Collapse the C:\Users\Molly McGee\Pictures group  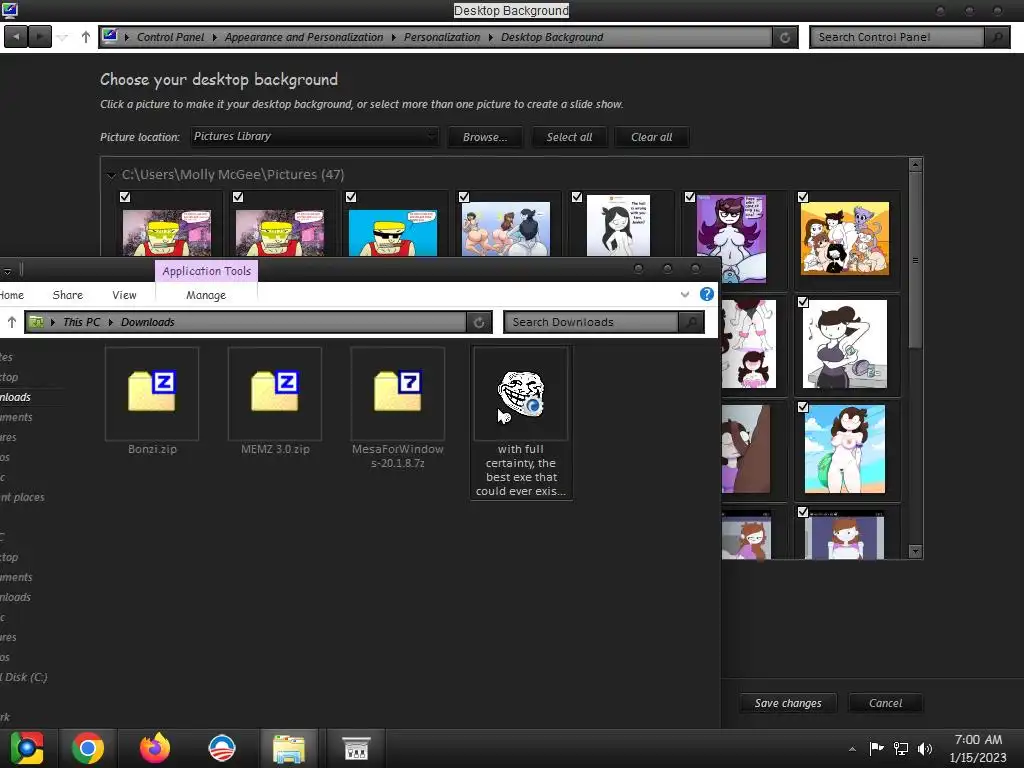click(111, 175)
